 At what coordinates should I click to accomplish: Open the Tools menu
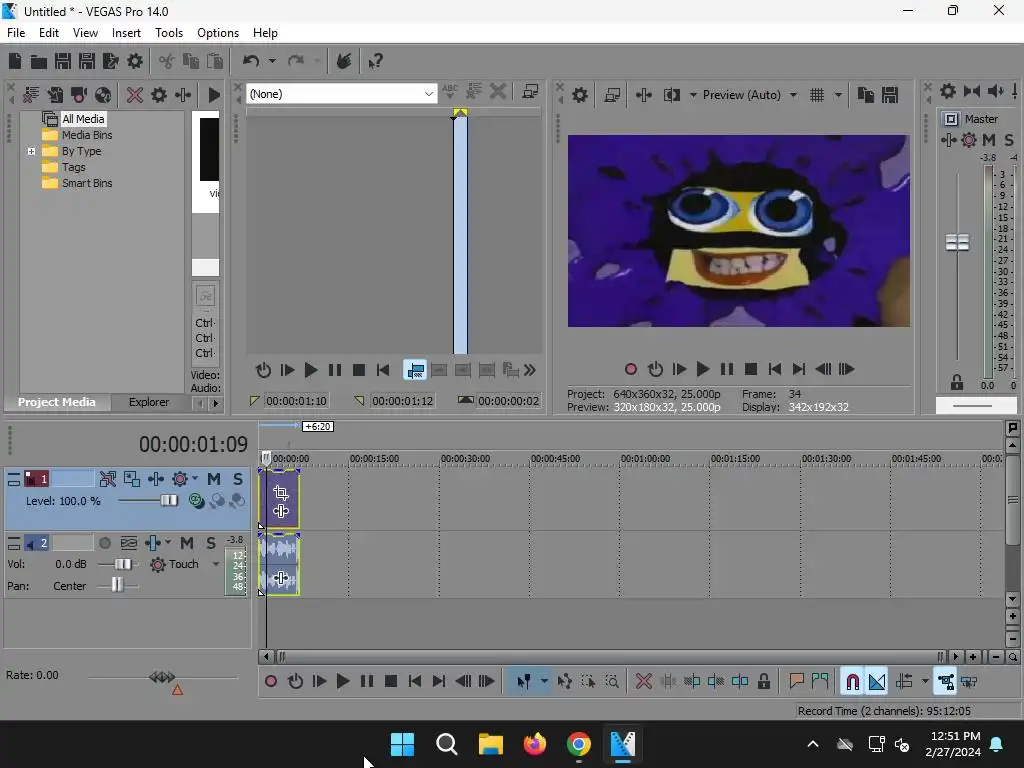168,33
